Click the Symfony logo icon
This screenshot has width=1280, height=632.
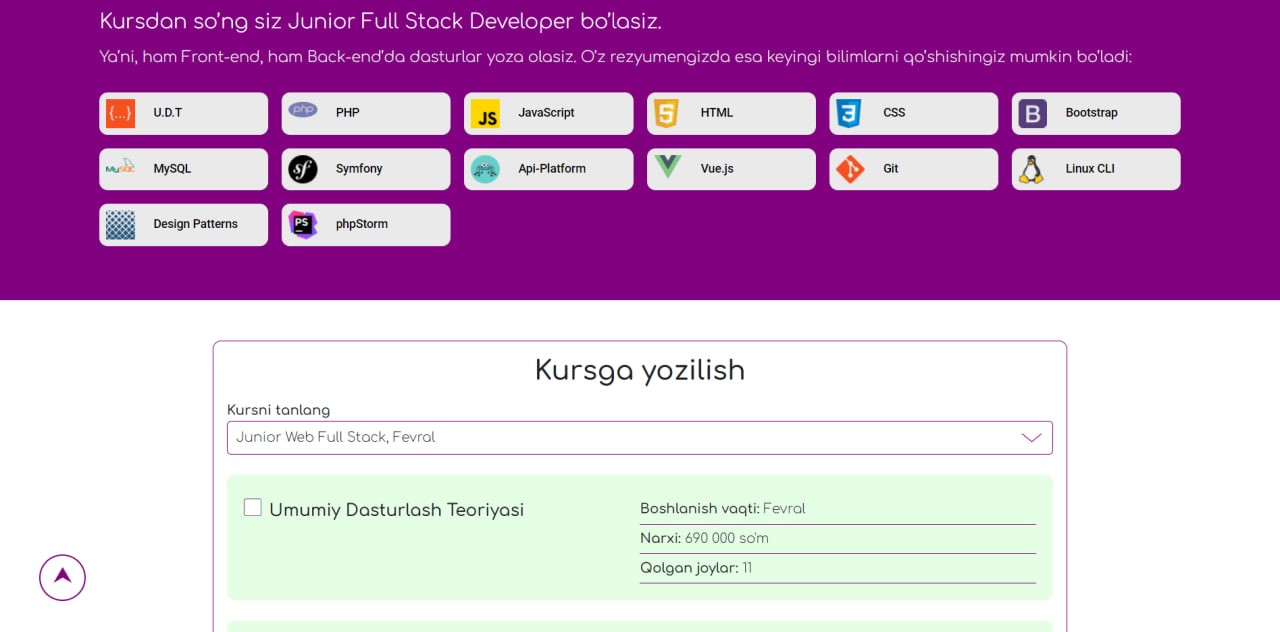coord(303,168)
